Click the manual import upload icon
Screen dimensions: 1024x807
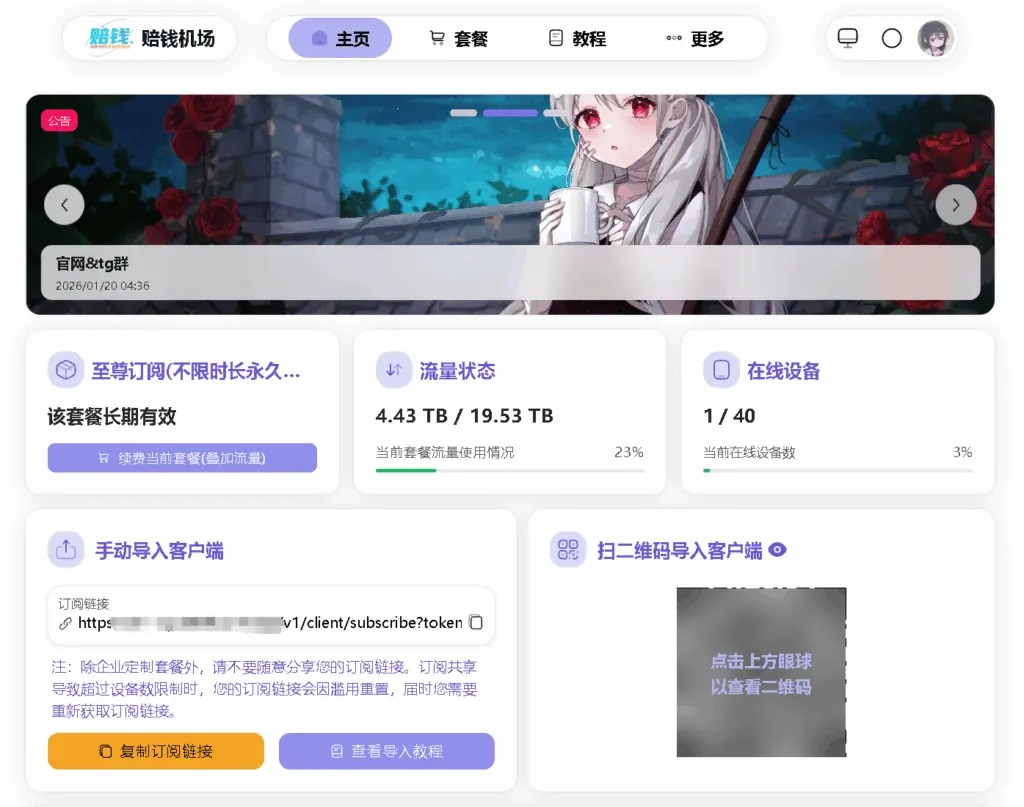[65, 550]
